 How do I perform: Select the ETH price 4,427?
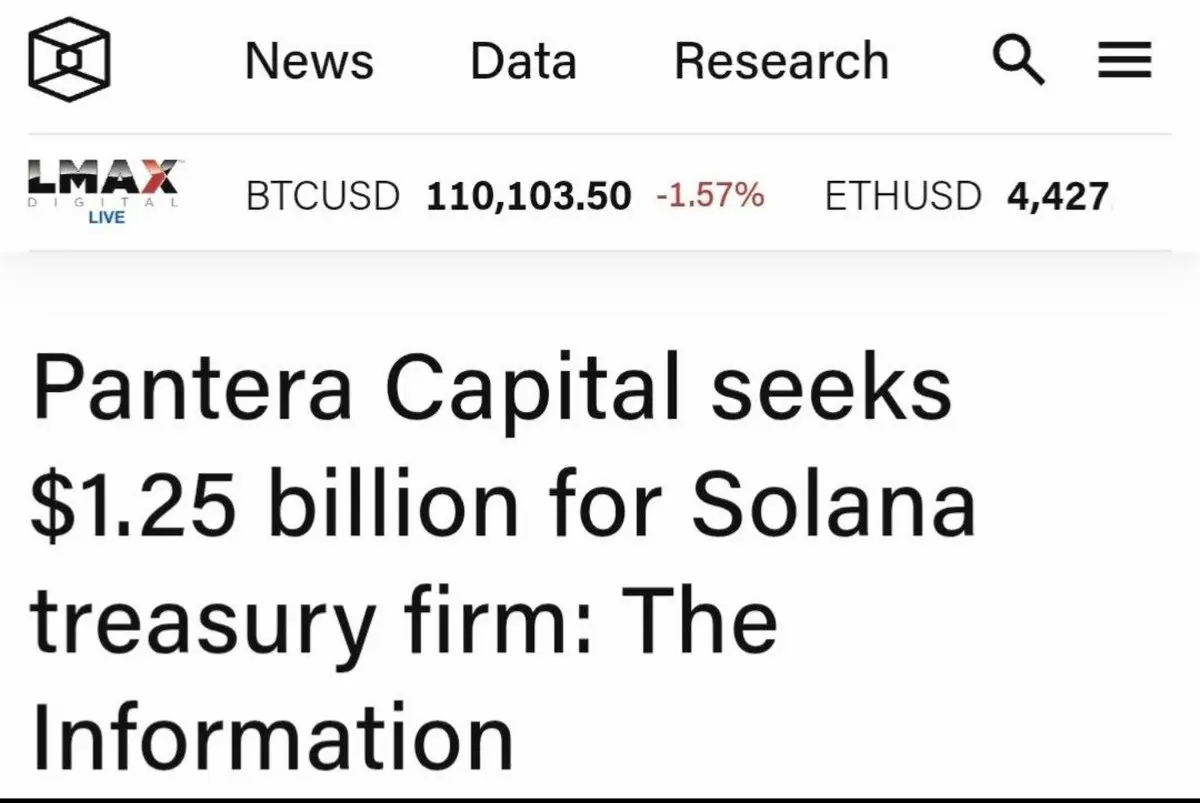(x=1059, y=196)
